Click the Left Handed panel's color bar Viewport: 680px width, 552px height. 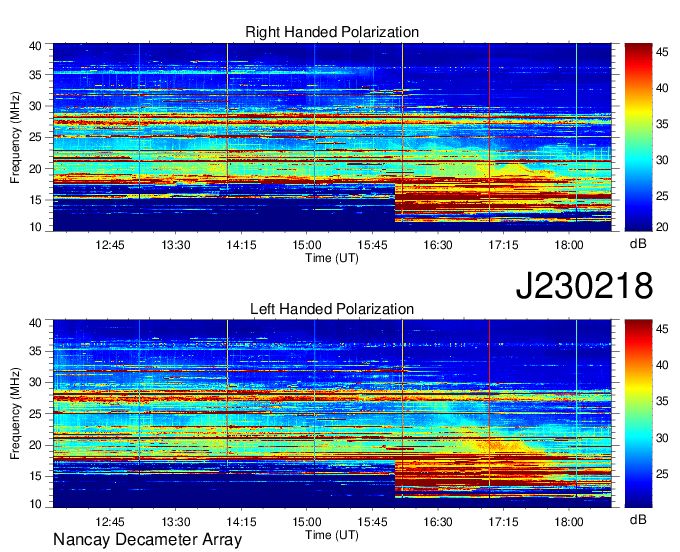pos(638,414)
